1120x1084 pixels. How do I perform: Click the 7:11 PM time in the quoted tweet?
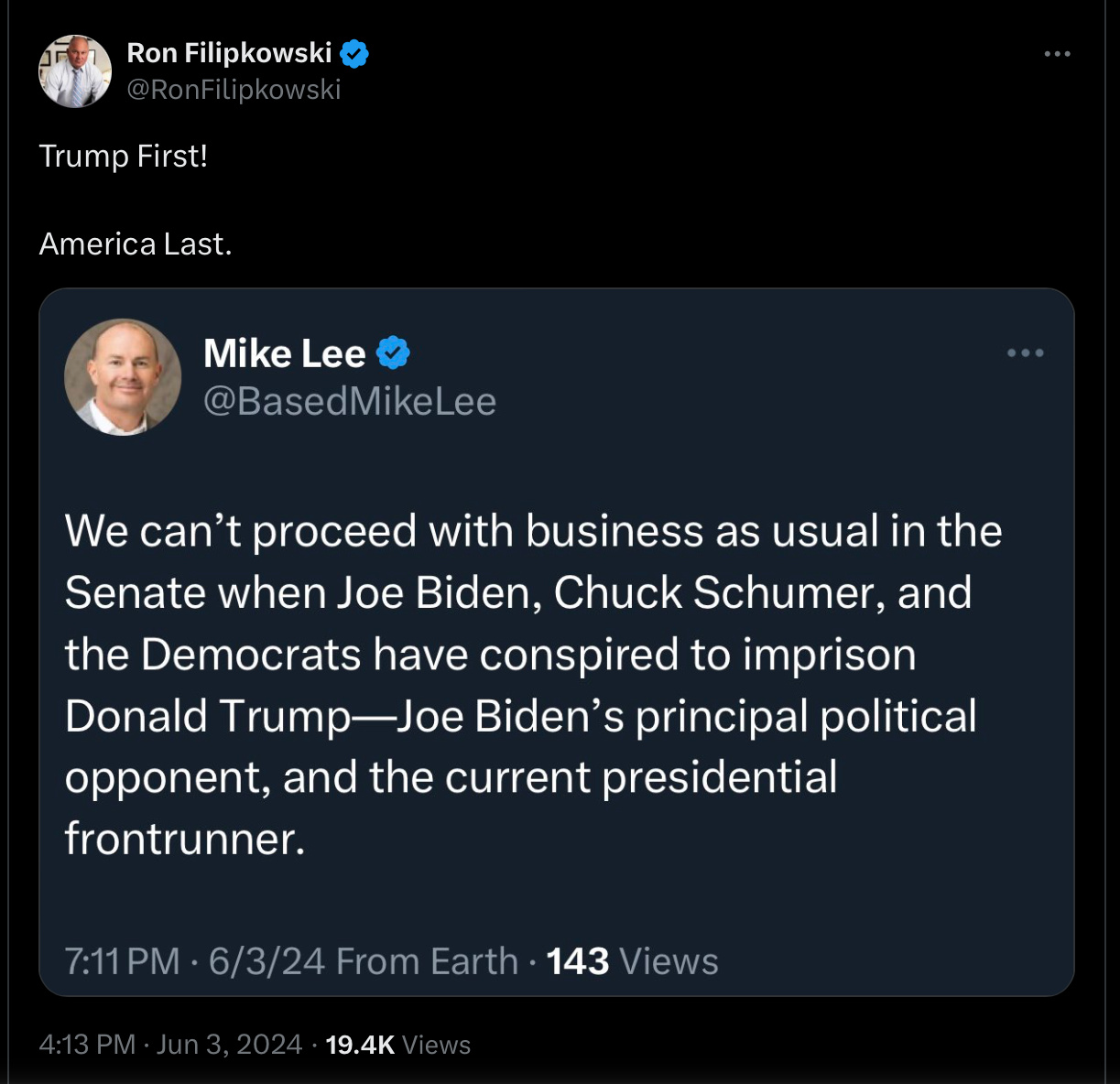(122, 961)
